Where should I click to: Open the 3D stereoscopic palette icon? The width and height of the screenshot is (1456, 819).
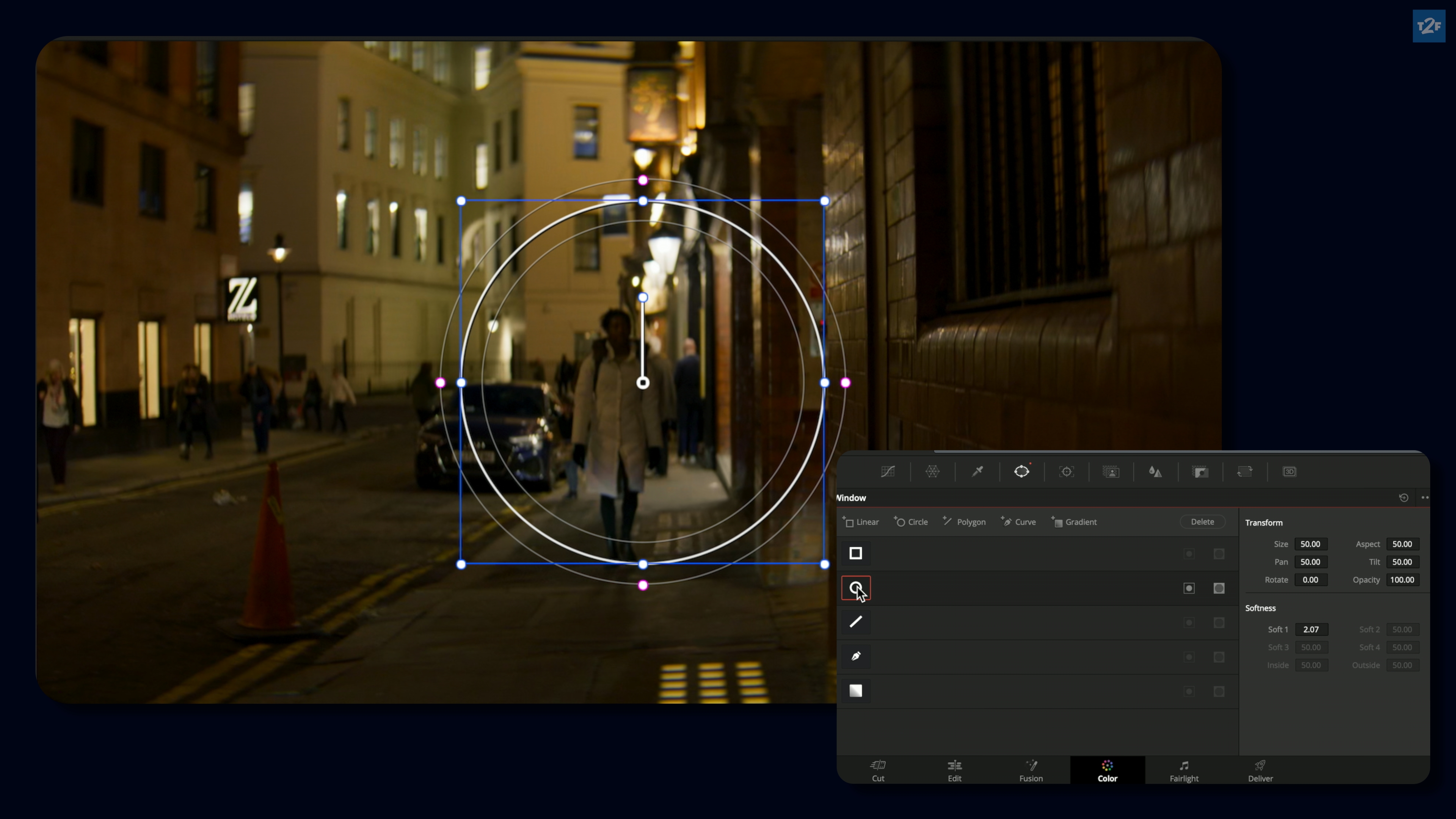pyautogui.click(x=1289, y=471)
